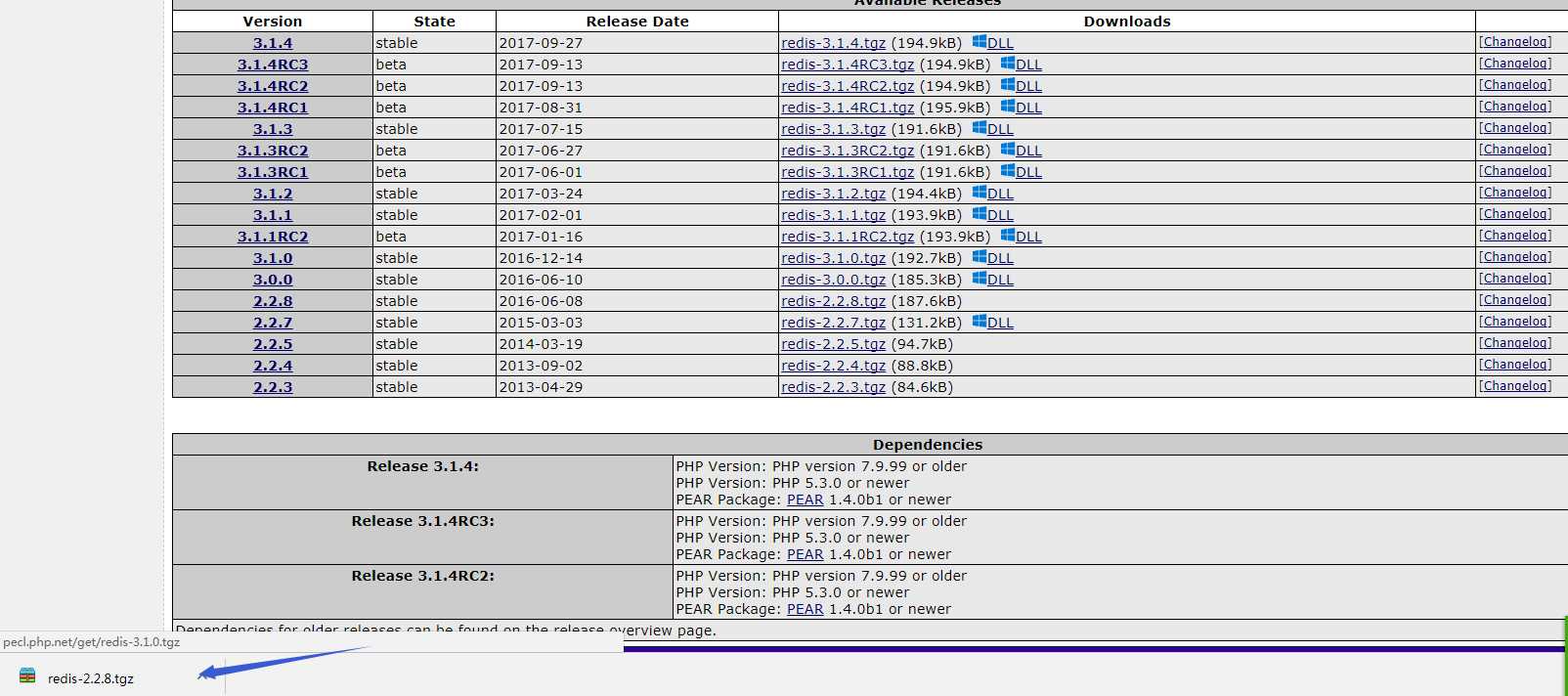This screenshot has height=696, width=1568.
Task: Download redis-3.1.0.tgz package
Action: [x=834, y=258]
